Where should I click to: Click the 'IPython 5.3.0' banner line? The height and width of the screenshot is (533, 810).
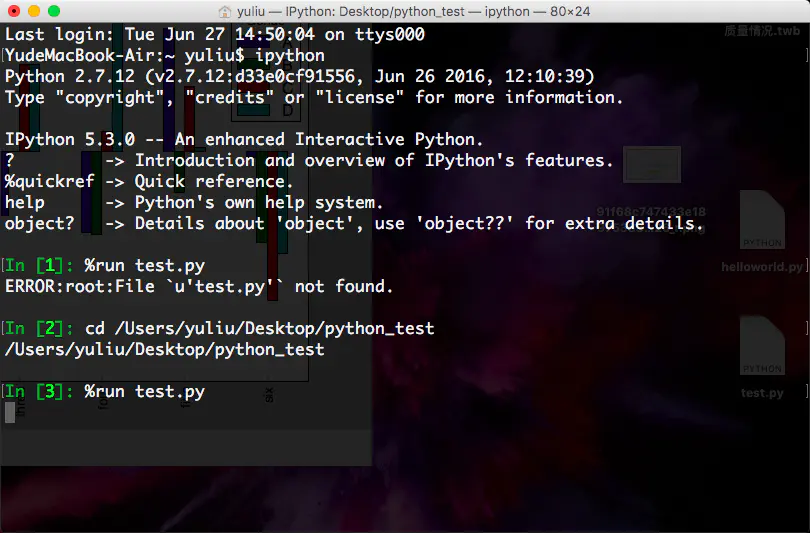(244, 140)
